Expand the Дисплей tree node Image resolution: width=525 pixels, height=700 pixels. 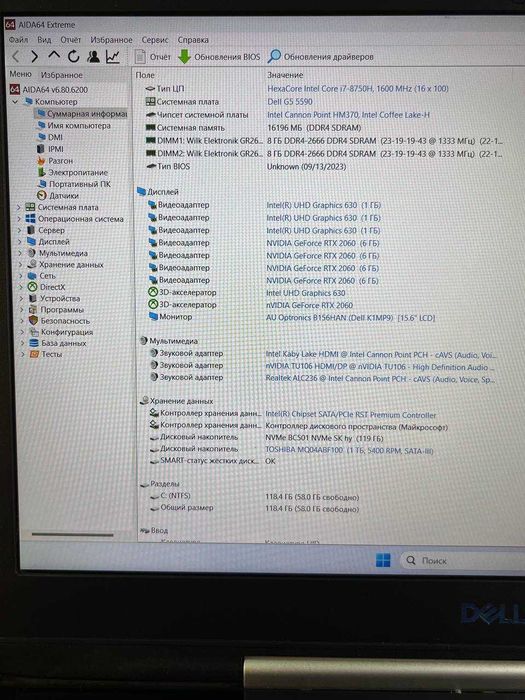20,242
